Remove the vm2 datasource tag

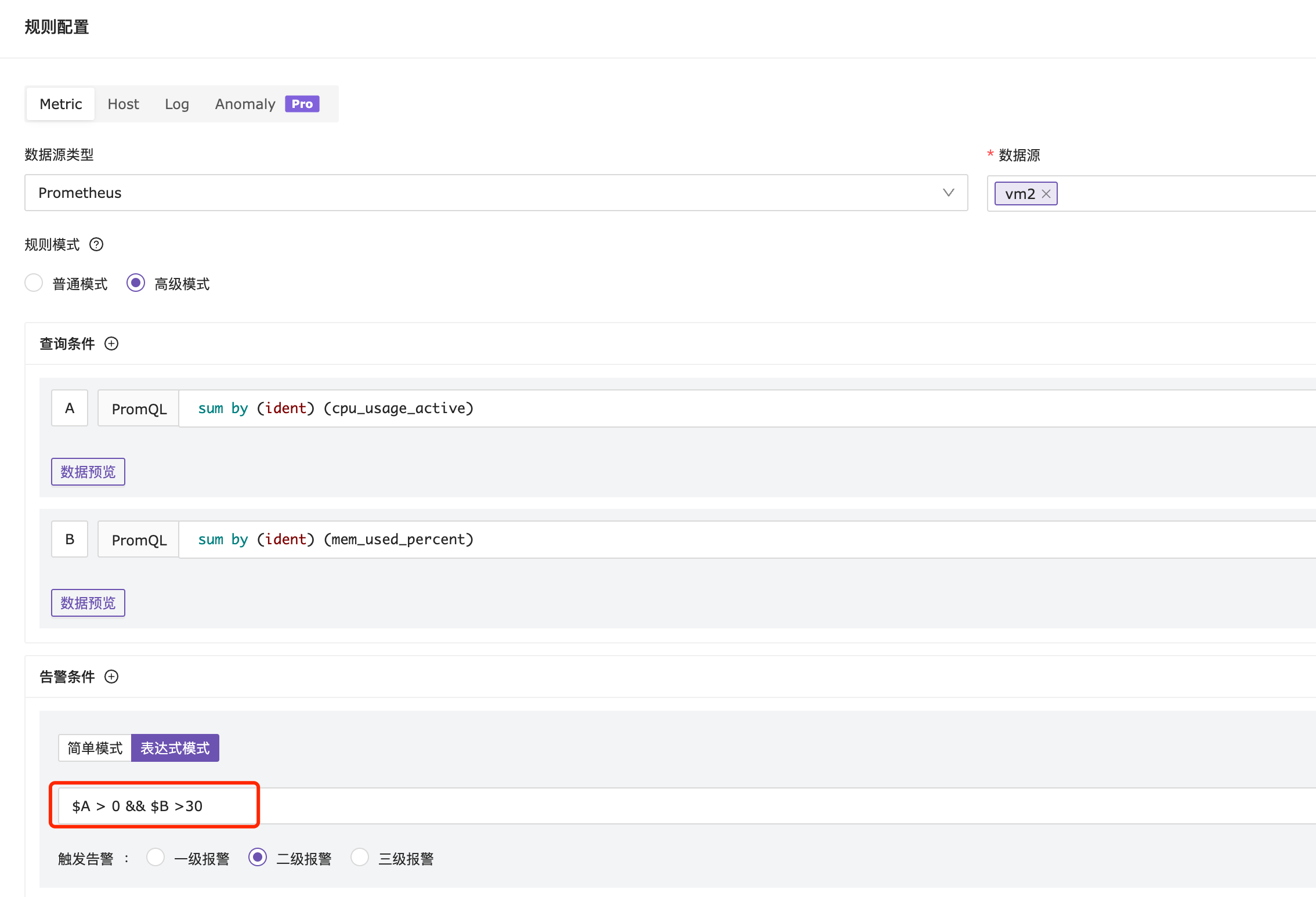1046,194
